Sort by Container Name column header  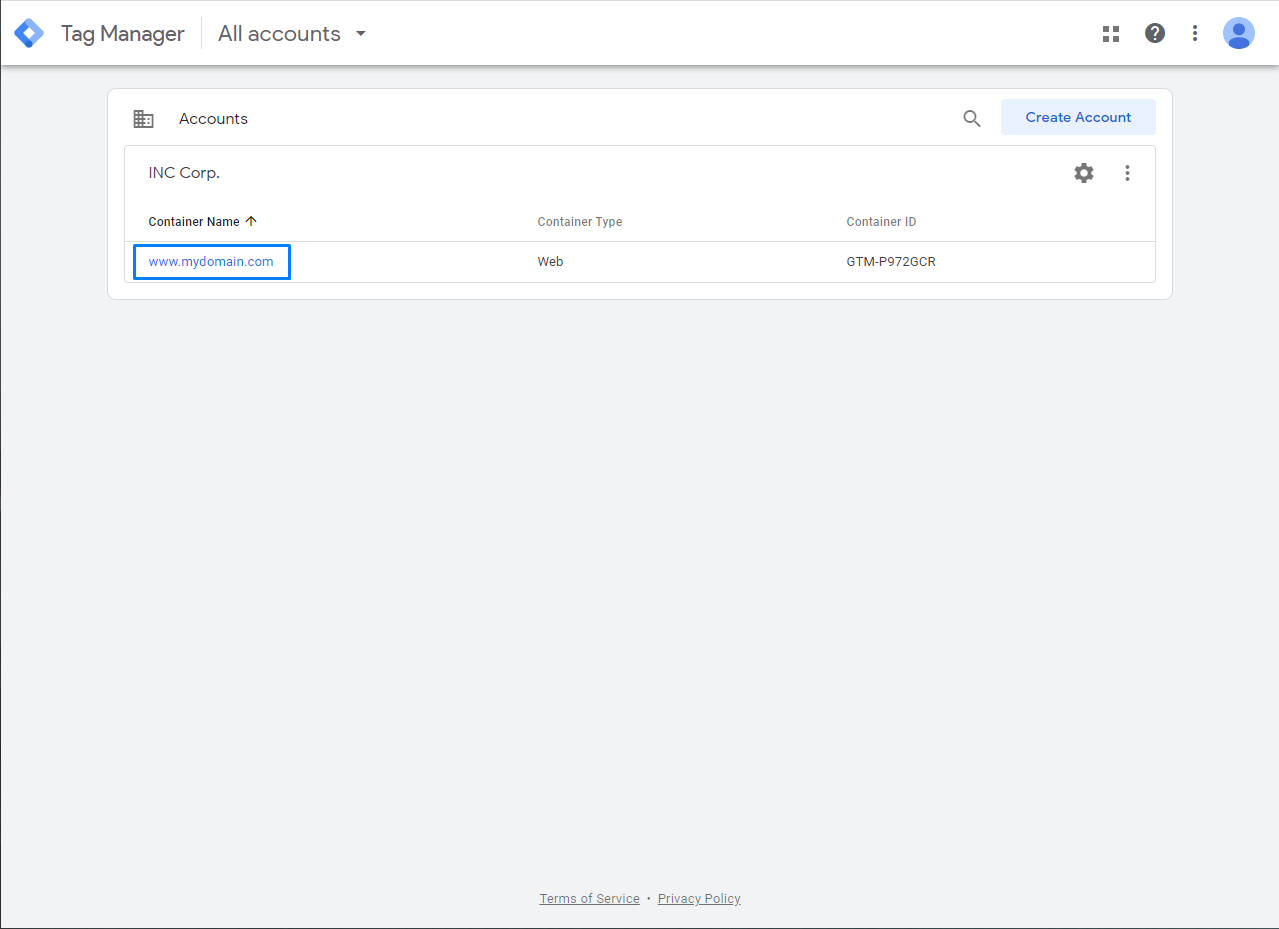194,222
